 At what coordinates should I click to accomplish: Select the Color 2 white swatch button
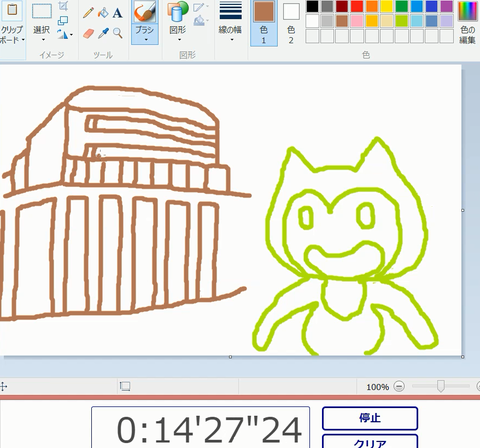point(291,12)
